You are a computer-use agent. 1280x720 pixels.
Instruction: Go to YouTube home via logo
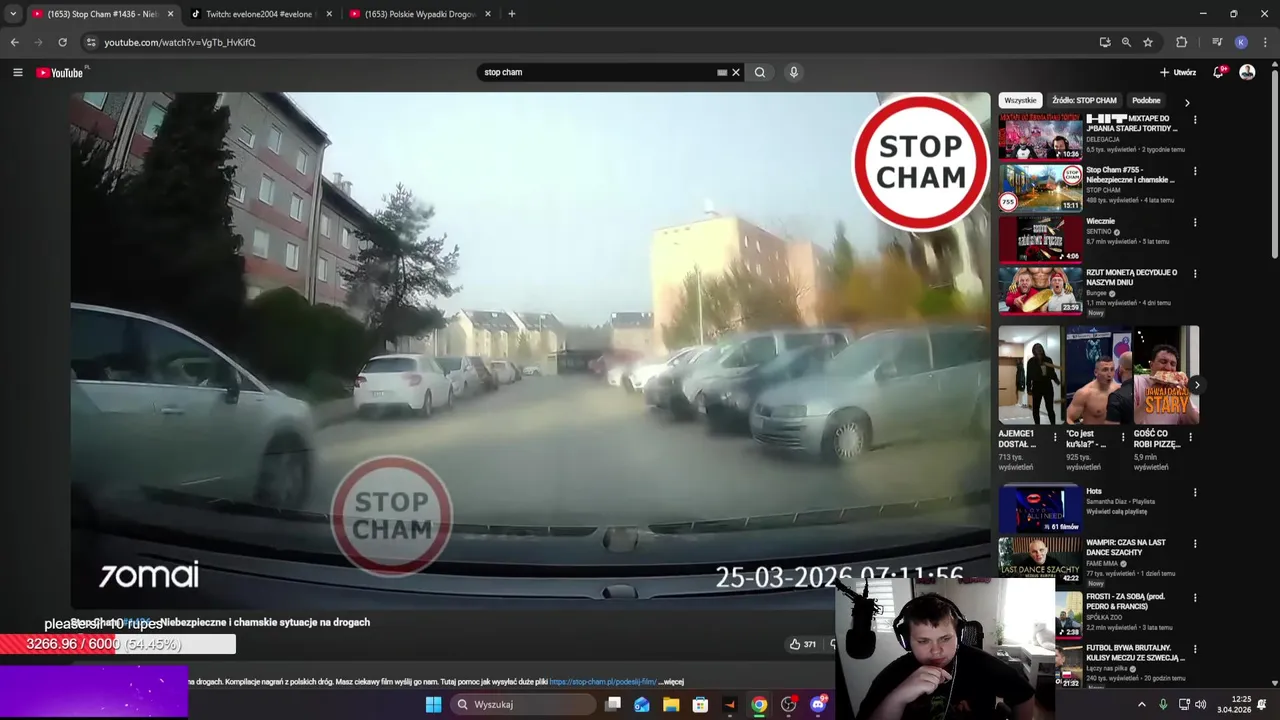(62, 72)
